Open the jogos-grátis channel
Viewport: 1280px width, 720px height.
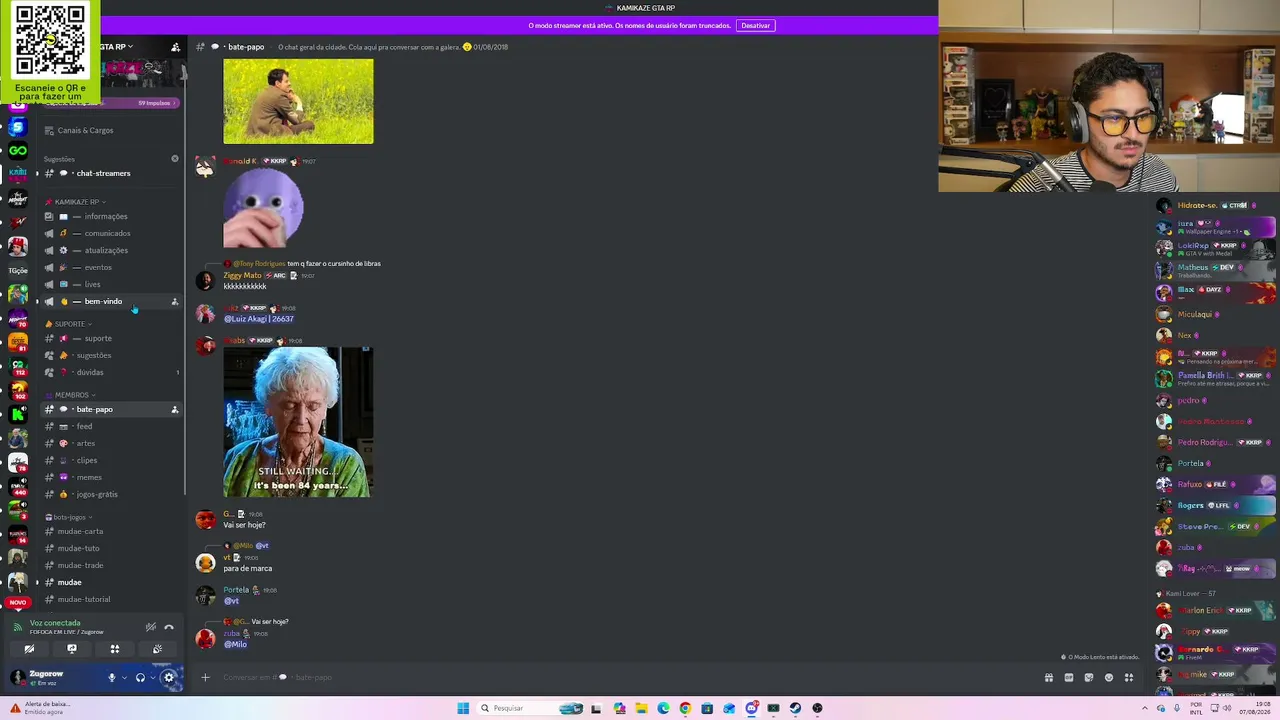pyautogui.click(x=111, y=494)
